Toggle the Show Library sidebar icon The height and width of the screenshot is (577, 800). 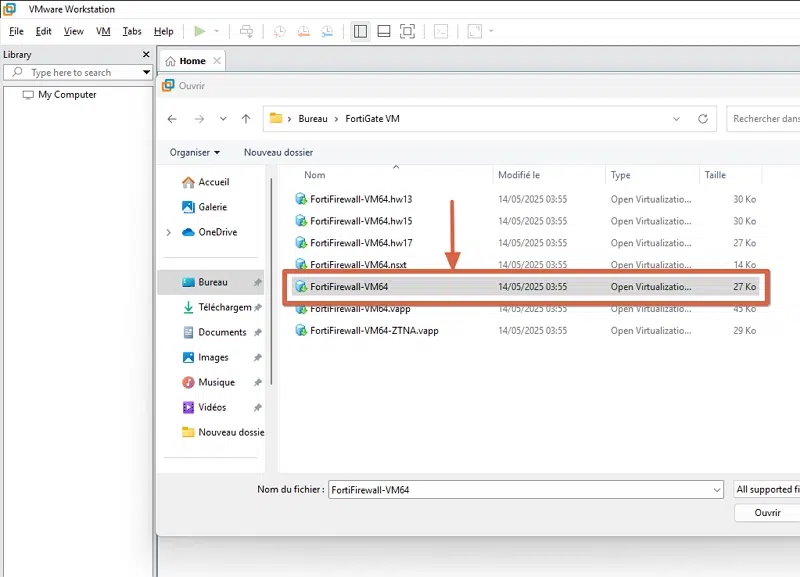pyautogui.click(x=360, y=32)
